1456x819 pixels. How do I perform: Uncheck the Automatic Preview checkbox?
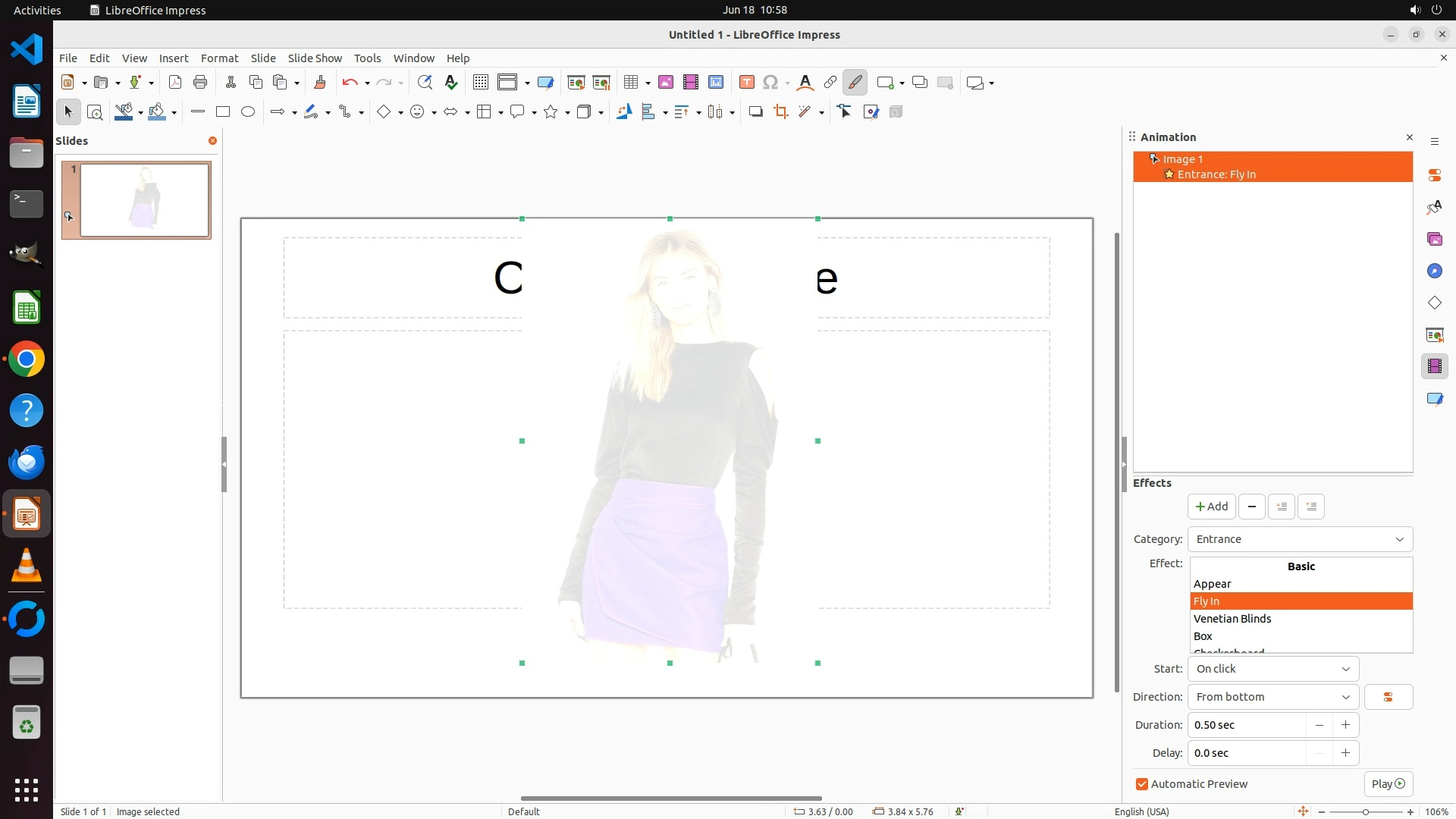point(1142,784)
